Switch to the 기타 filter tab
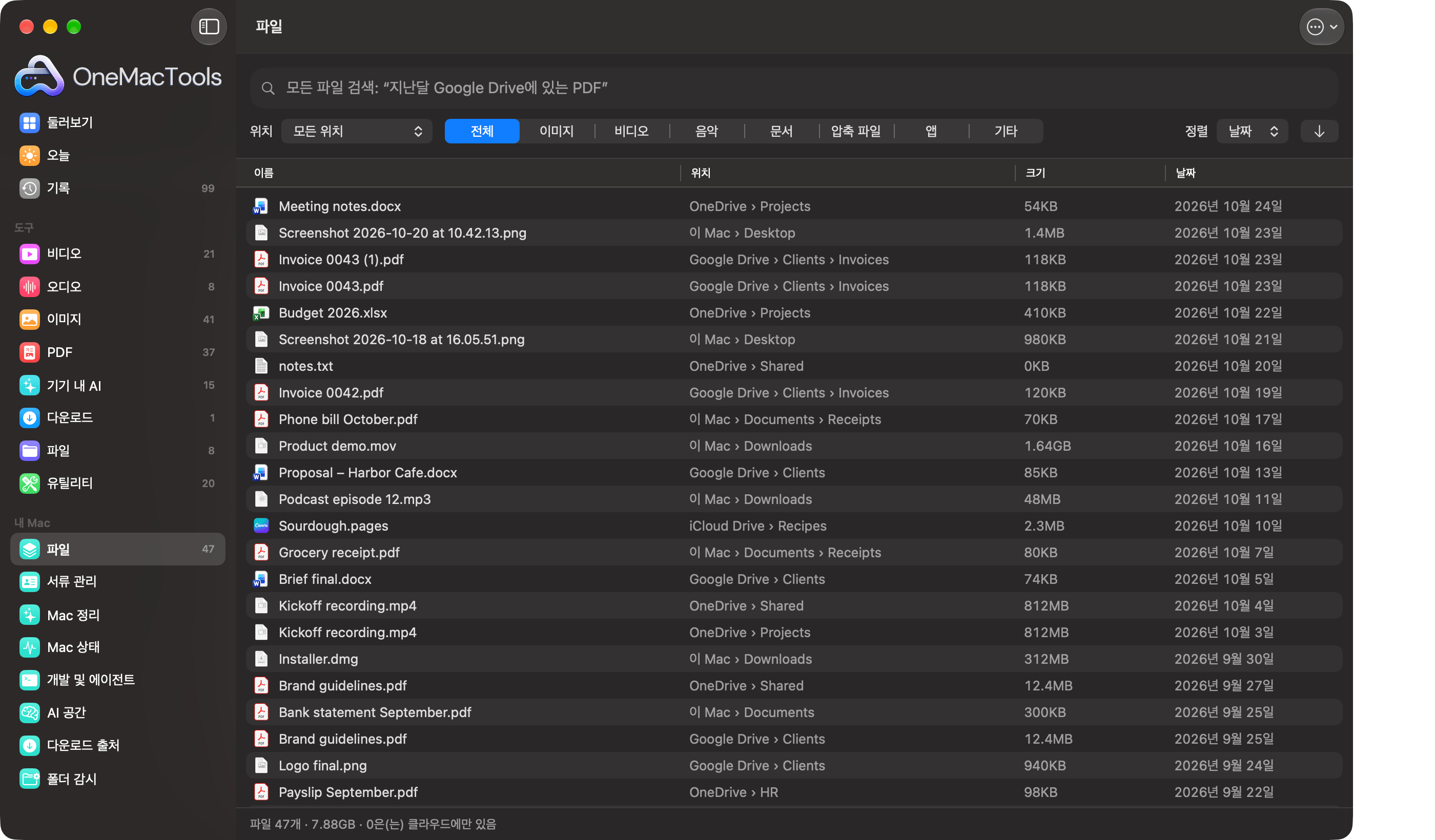 pos(1006,132)
